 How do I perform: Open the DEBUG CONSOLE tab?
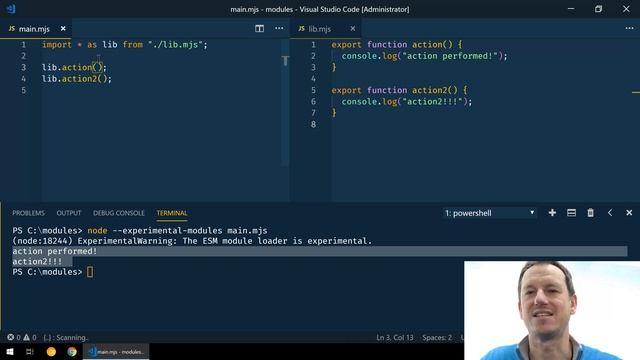(119, 213)
